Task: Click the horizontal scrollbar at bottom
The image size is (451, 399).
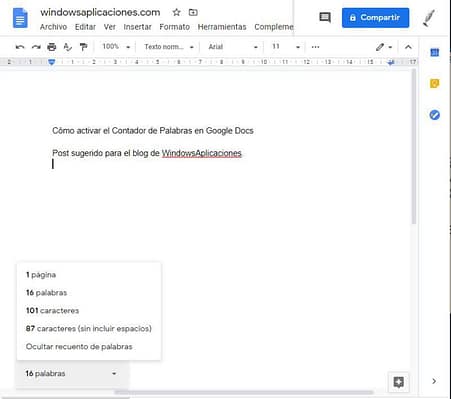Action: [x=244, y=392]
